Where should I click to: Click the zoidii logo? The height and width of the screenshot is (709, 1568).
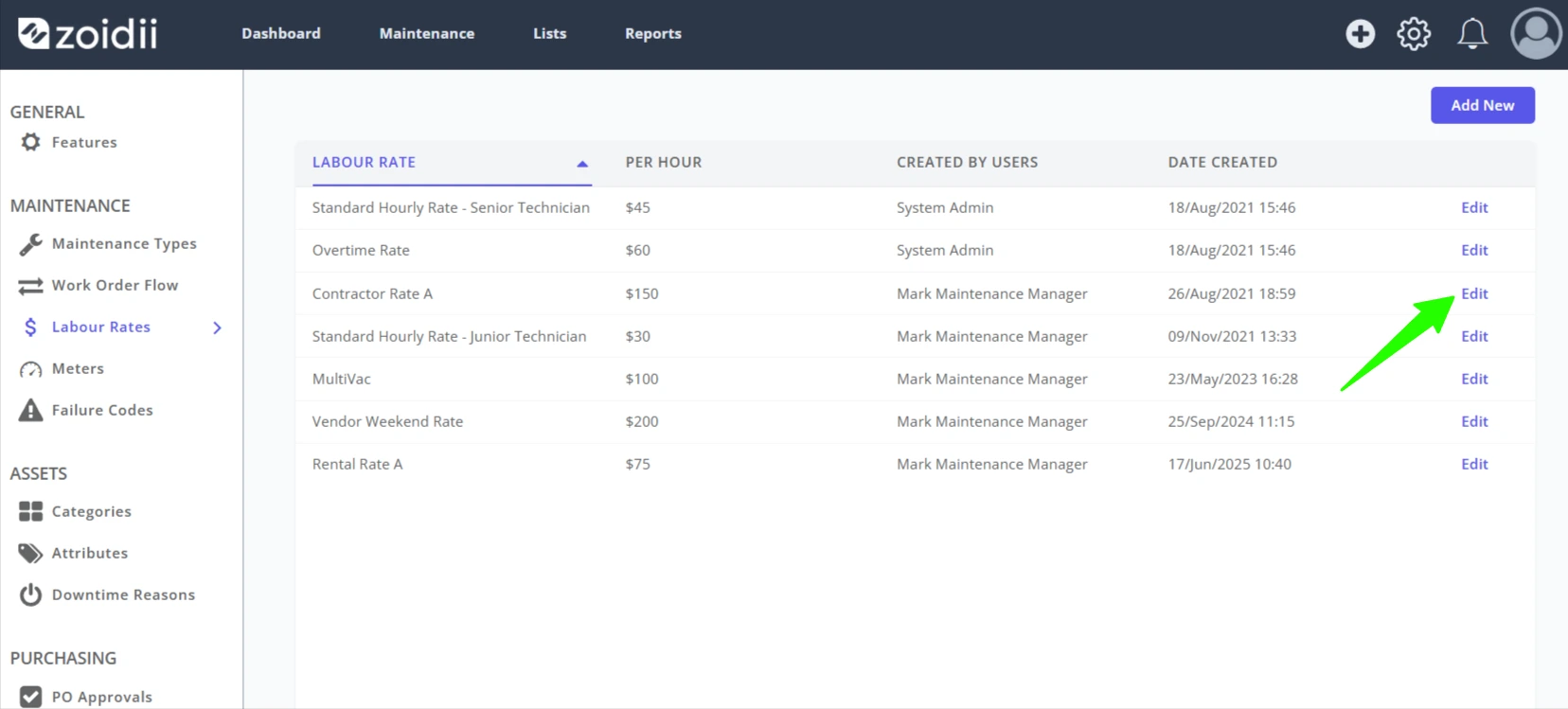tap(88, 34)
